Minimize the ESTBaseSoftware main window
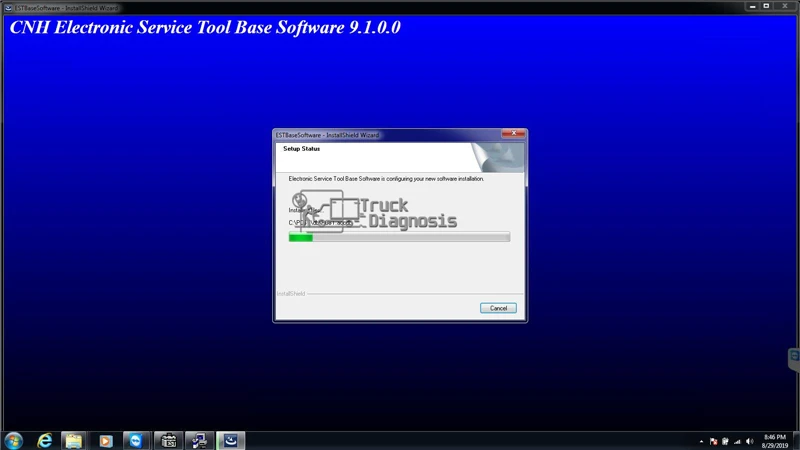Screen dimensions: 800x450 coord(752,6)
